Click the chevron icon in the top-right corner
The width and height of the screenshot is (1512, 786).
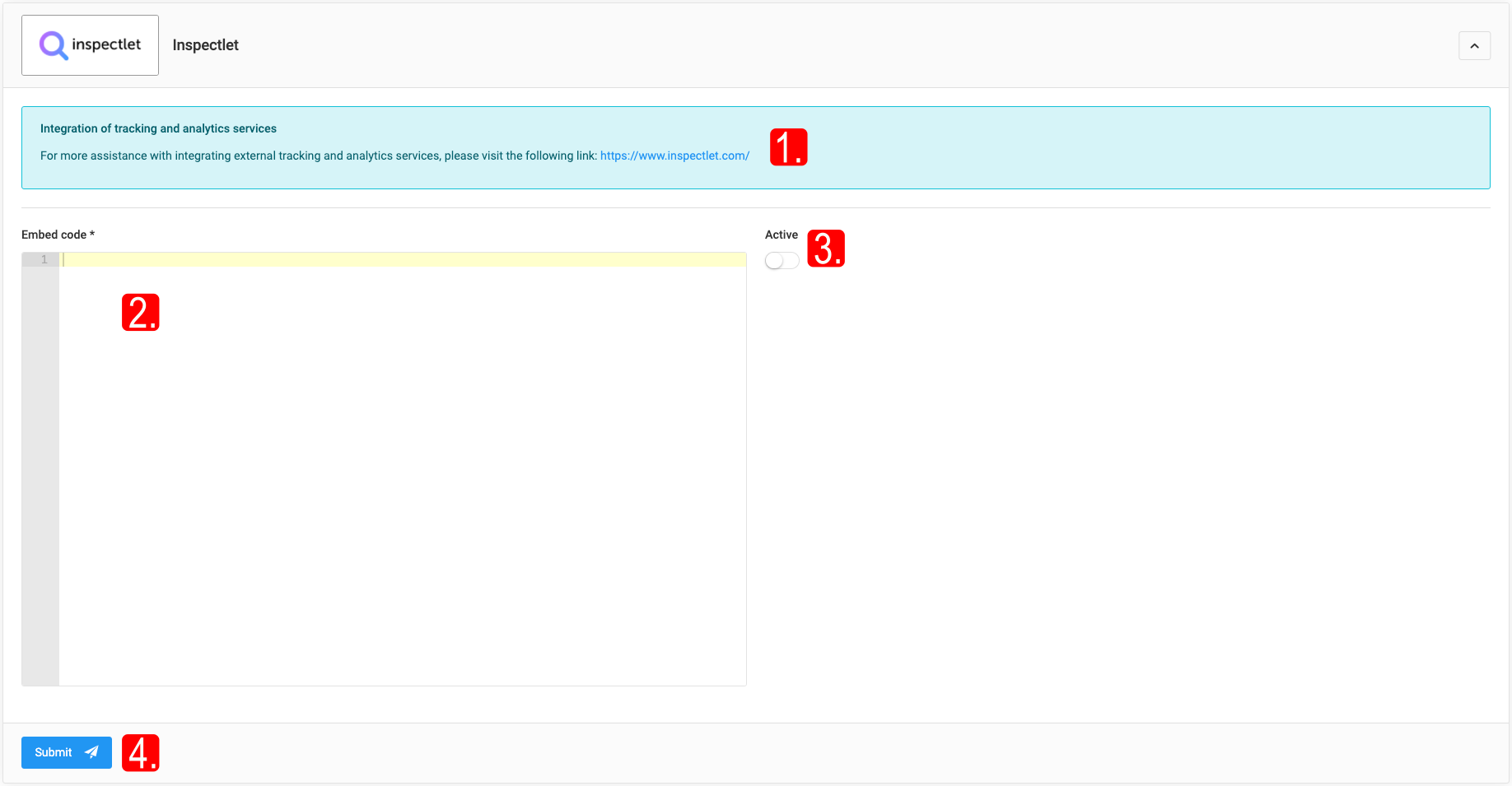1474,46
